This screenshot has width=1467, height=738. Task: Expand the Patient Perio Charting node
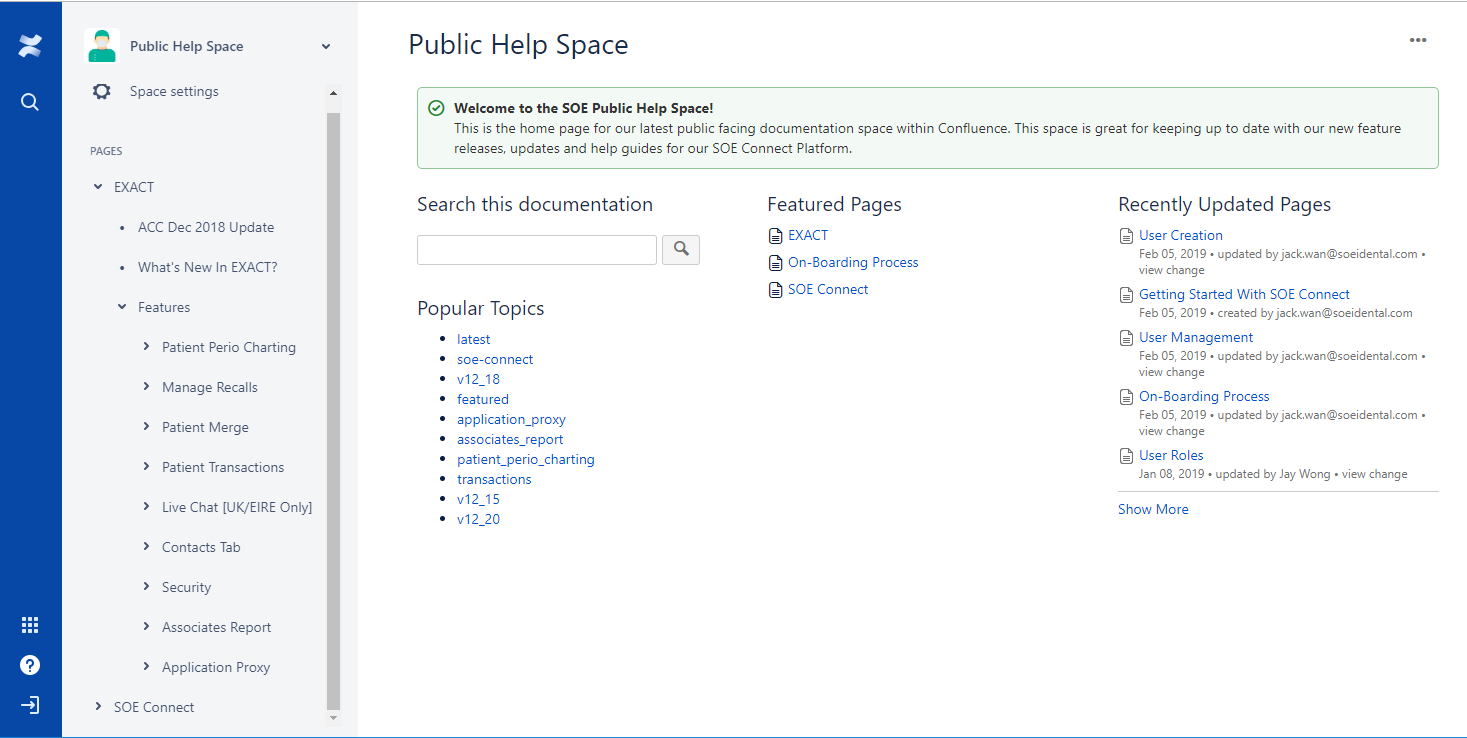[x=146, y=347]
